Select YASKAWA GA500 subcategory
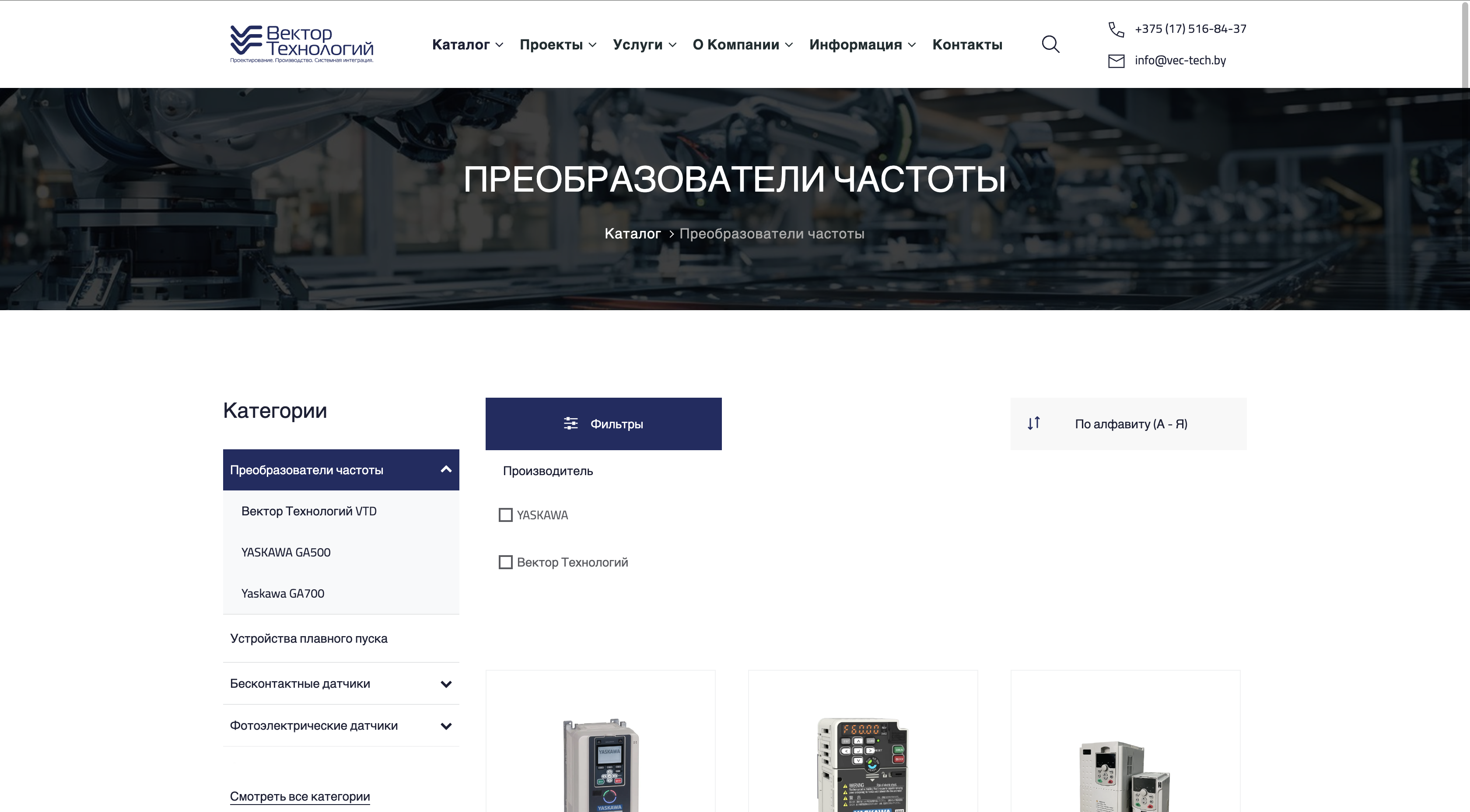This screenshot has height=812, width=1470. (286, 553)
